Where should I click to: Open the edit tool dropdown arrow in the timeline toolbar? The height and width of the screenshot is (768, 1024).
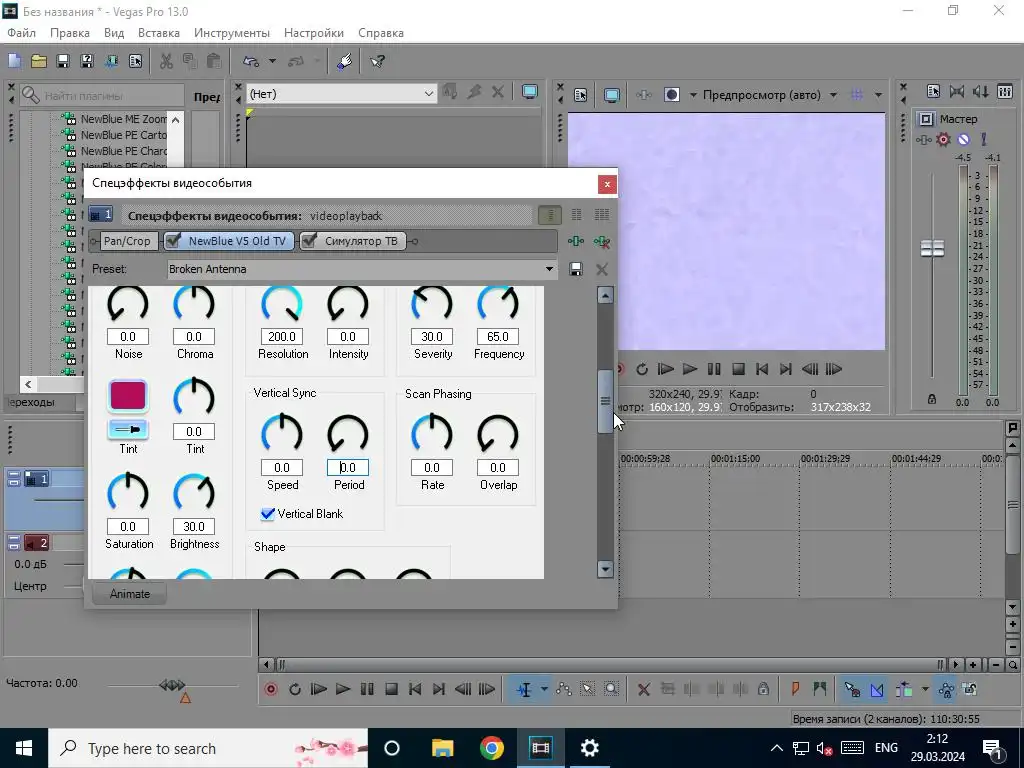544,689
